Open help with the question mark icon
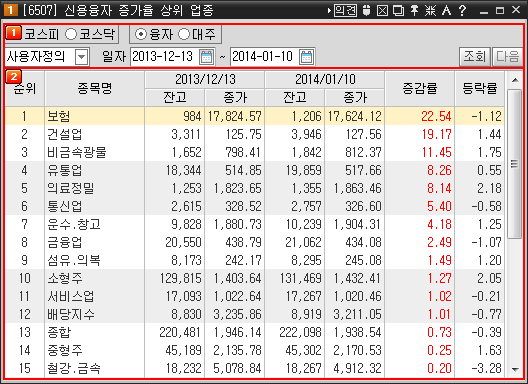 point(462,10)
